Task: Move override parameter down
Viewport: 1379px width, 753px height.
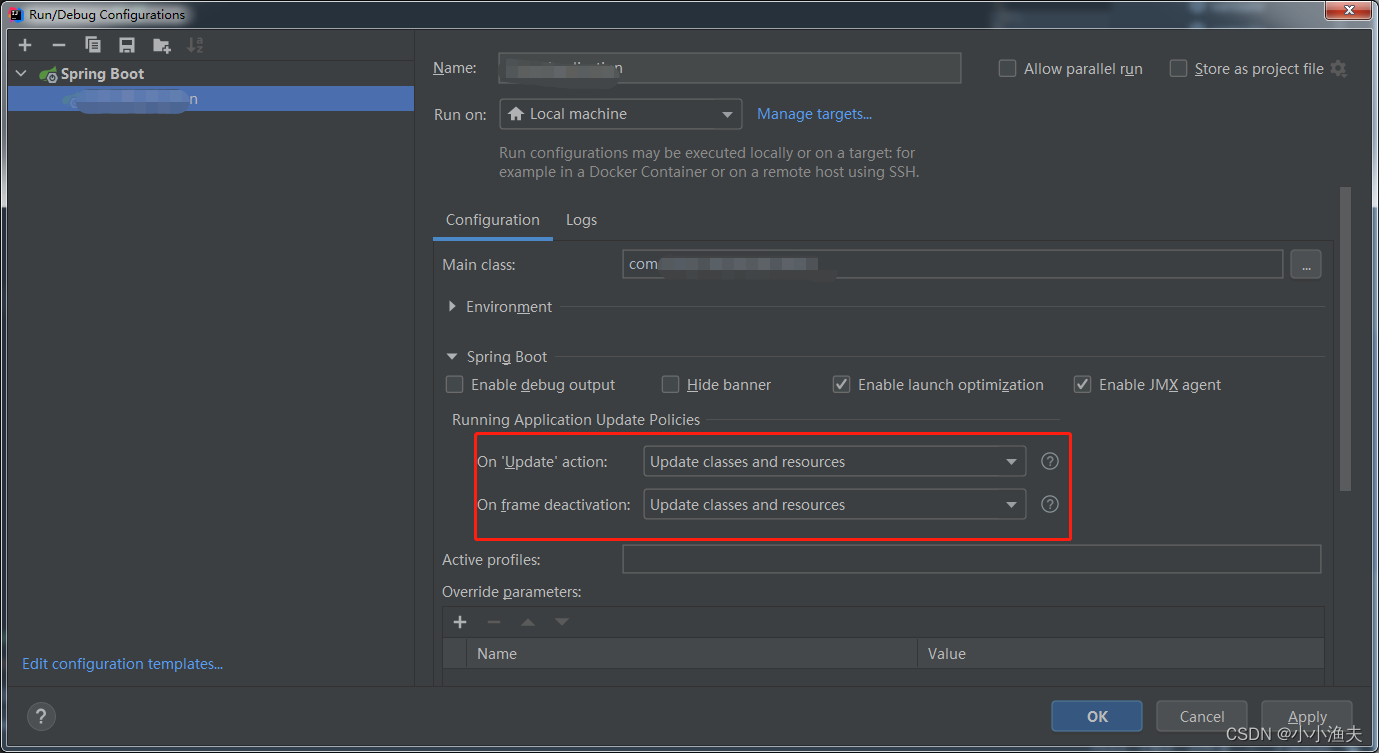Action: point(562,622)
